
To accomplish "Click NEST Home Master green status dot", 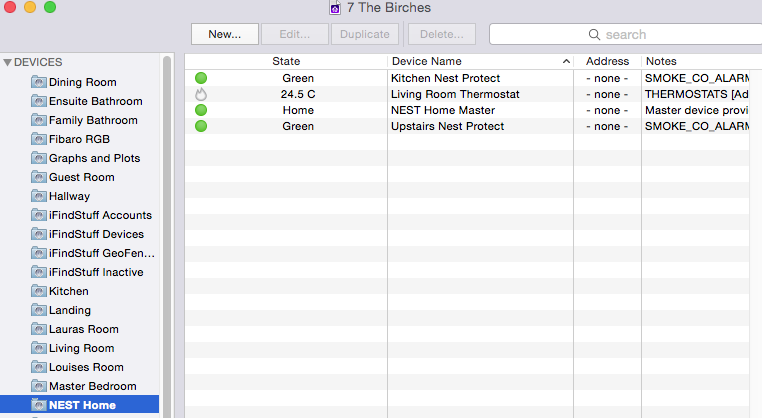I will click(x=201, y=110).
